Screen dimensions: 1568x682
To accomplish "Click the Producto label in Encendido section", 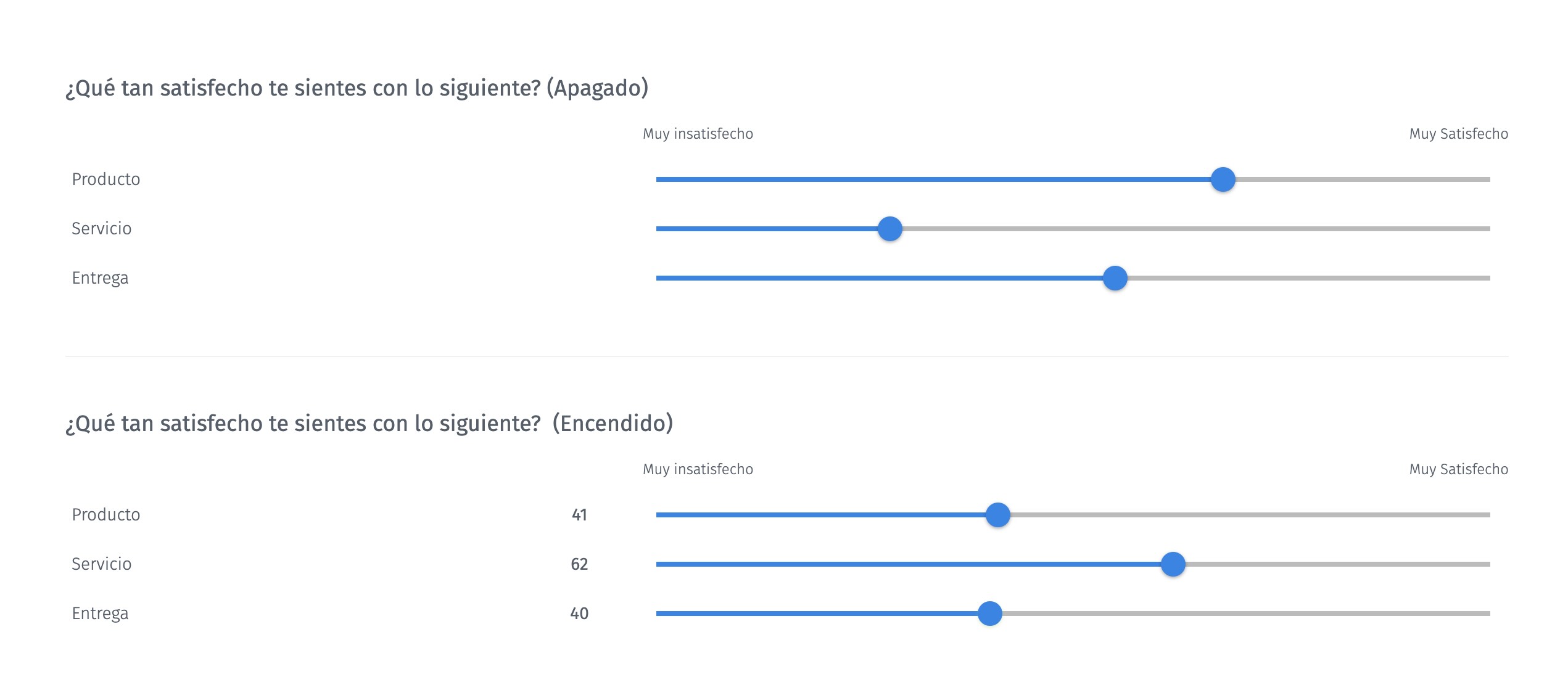I will (106, 514).
